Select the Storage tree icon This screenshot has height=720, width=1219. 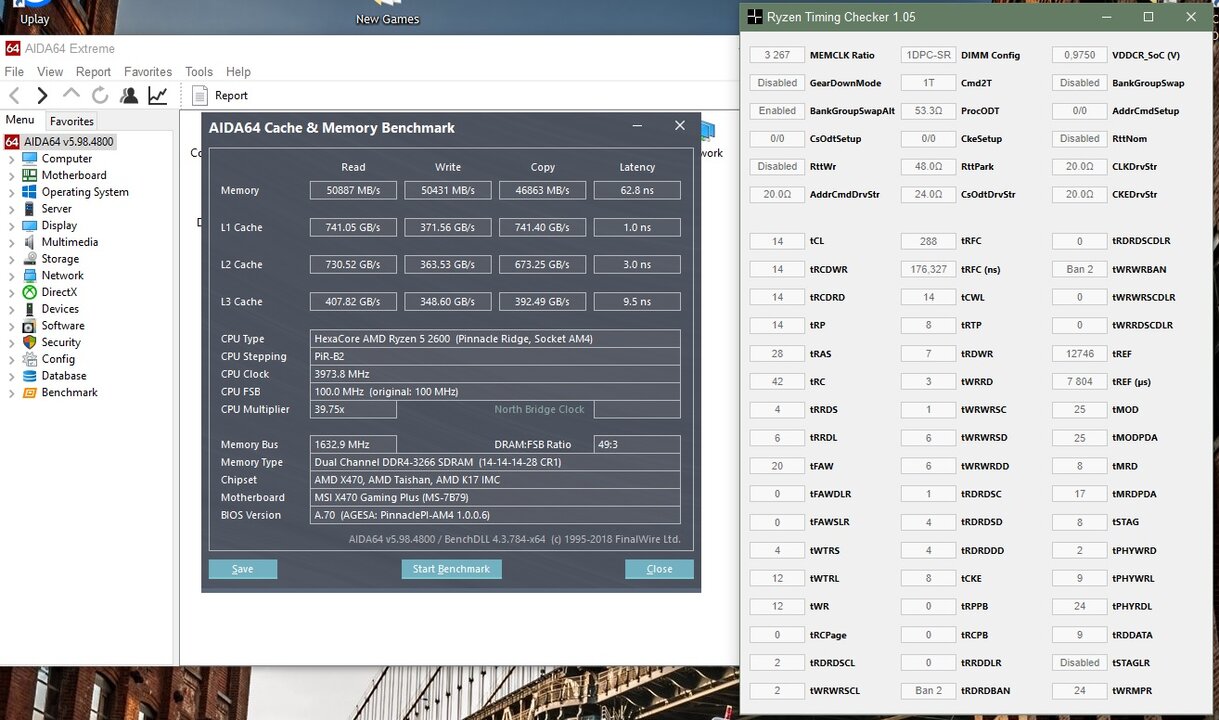pyautogui.click(x=29, y=259)
